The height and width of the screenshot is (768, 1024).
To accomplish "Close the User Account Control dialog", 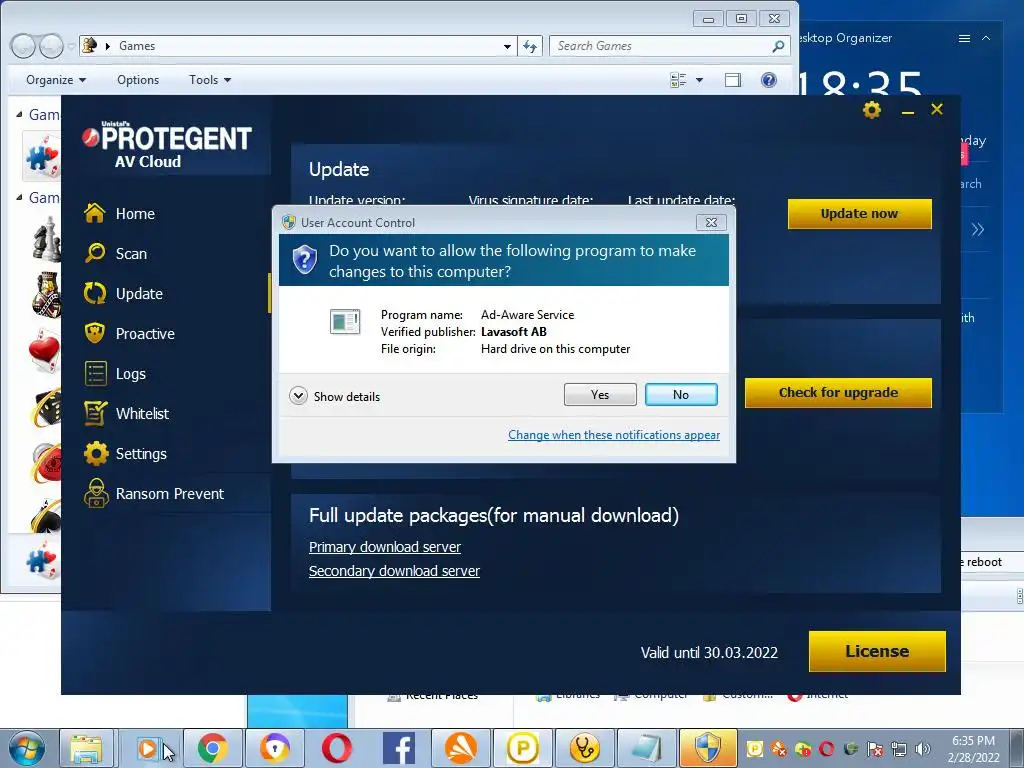I will [x=711, y=223].
